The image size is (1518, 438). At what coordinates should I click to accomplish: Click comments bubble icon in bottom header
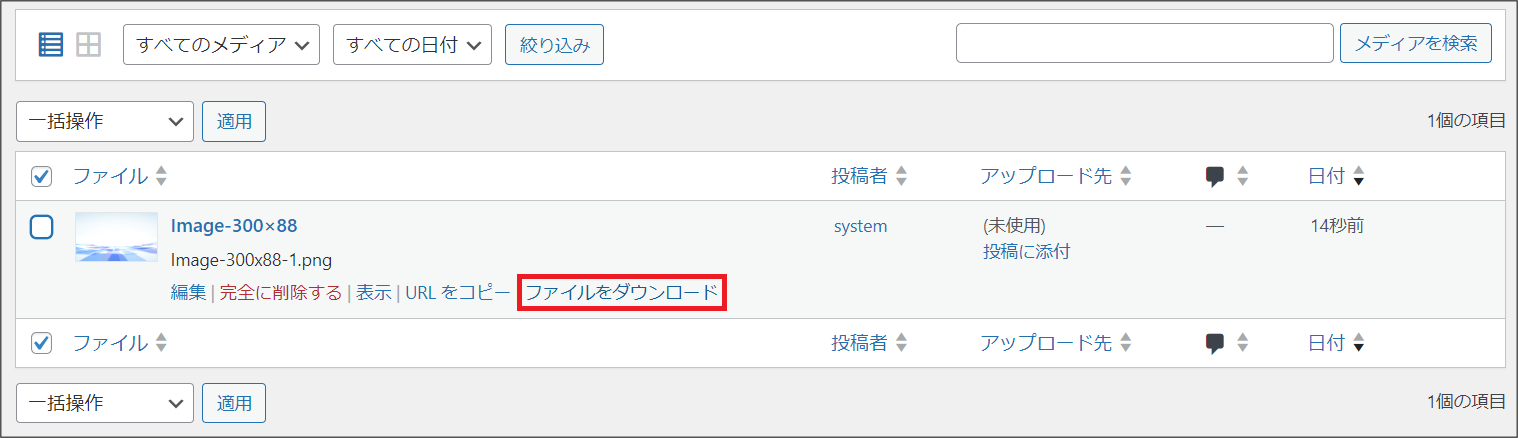(1216, 343)
